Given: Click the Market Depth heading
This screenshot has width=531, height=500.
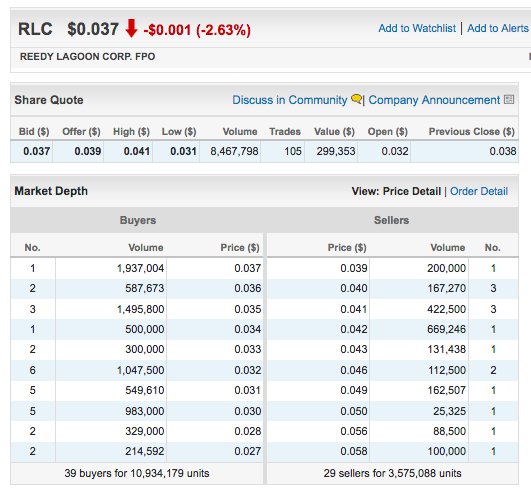Looking at the screenshot, I should pos(51,191).
